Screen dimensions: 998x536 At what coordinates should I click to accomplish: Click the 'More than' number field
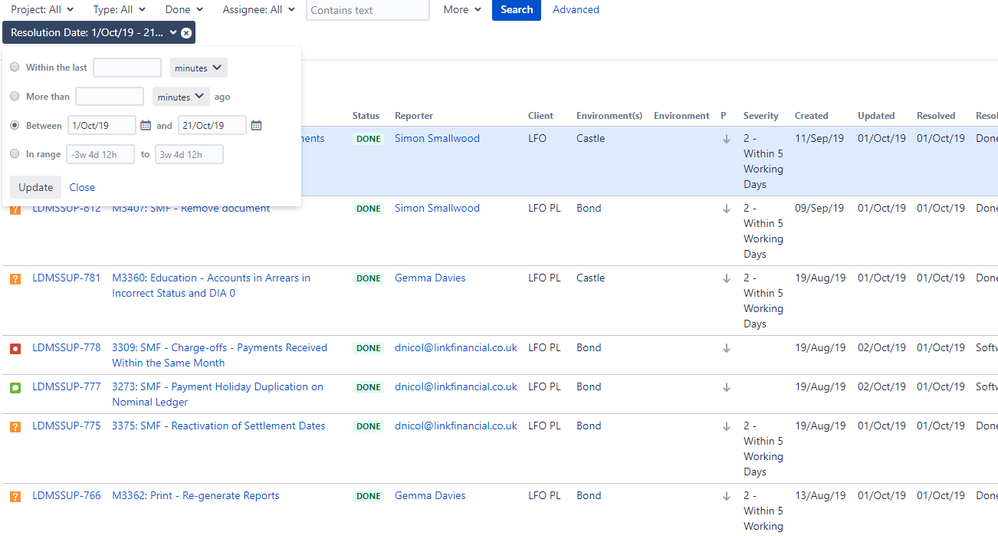pyautogui.click(x=109, y=97)
